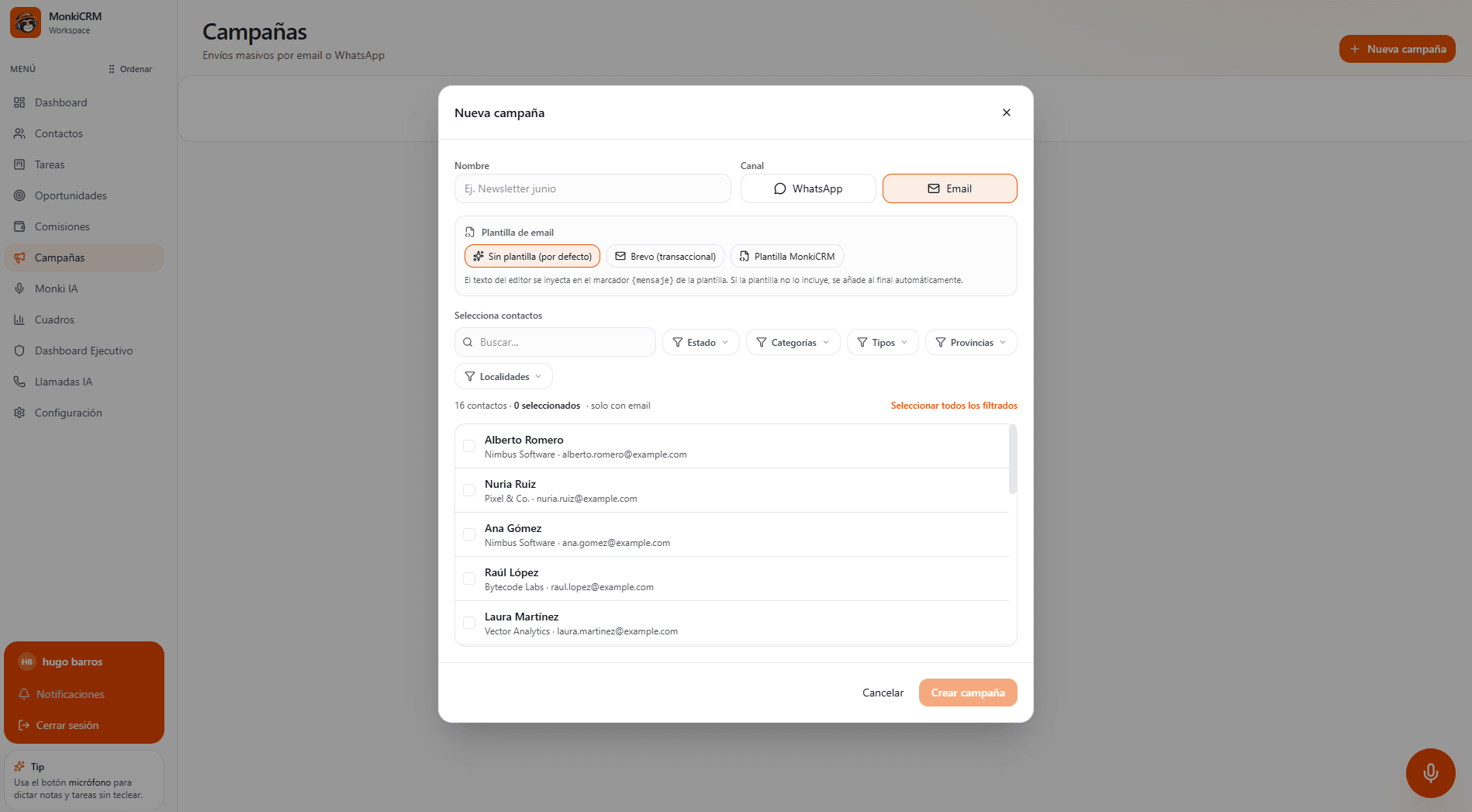
Task: Open Notificaciones bell in user panel
Action: click(24, 694)
